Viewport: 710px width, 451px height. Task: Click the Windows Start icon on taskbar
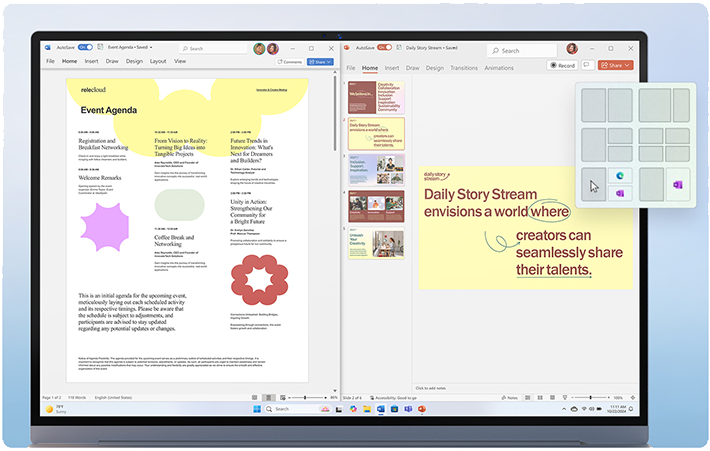coord(257,409)
